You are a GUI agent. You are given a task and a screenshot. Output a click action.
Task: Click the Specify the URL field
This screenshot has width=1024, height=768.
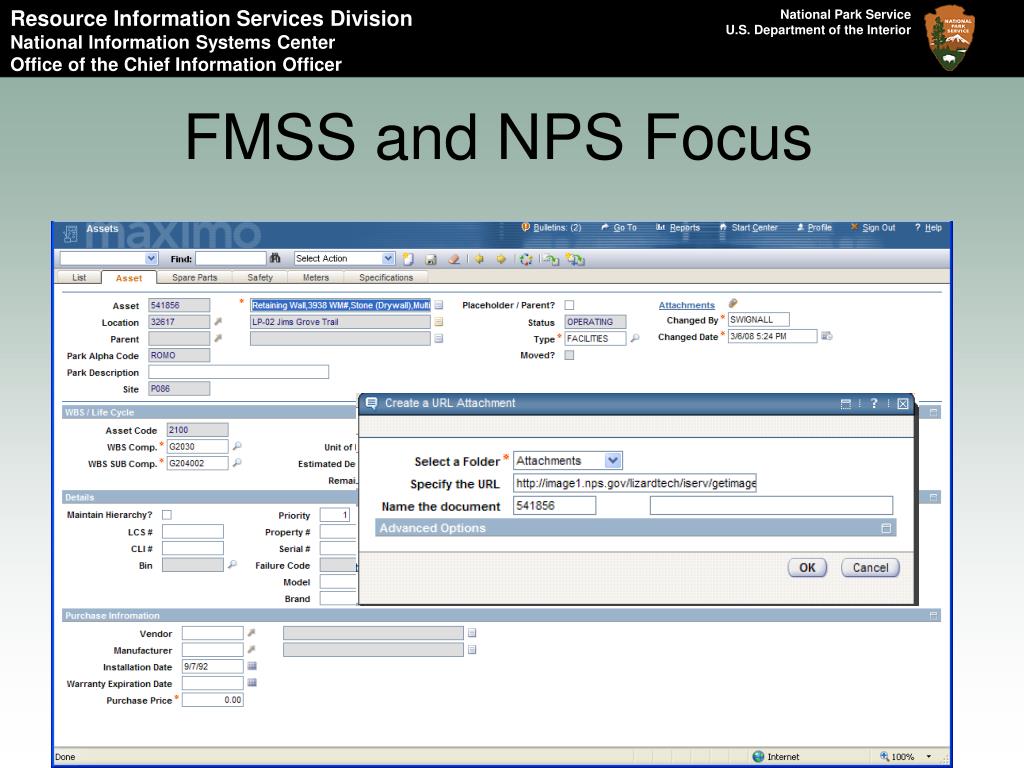[635, 483]
